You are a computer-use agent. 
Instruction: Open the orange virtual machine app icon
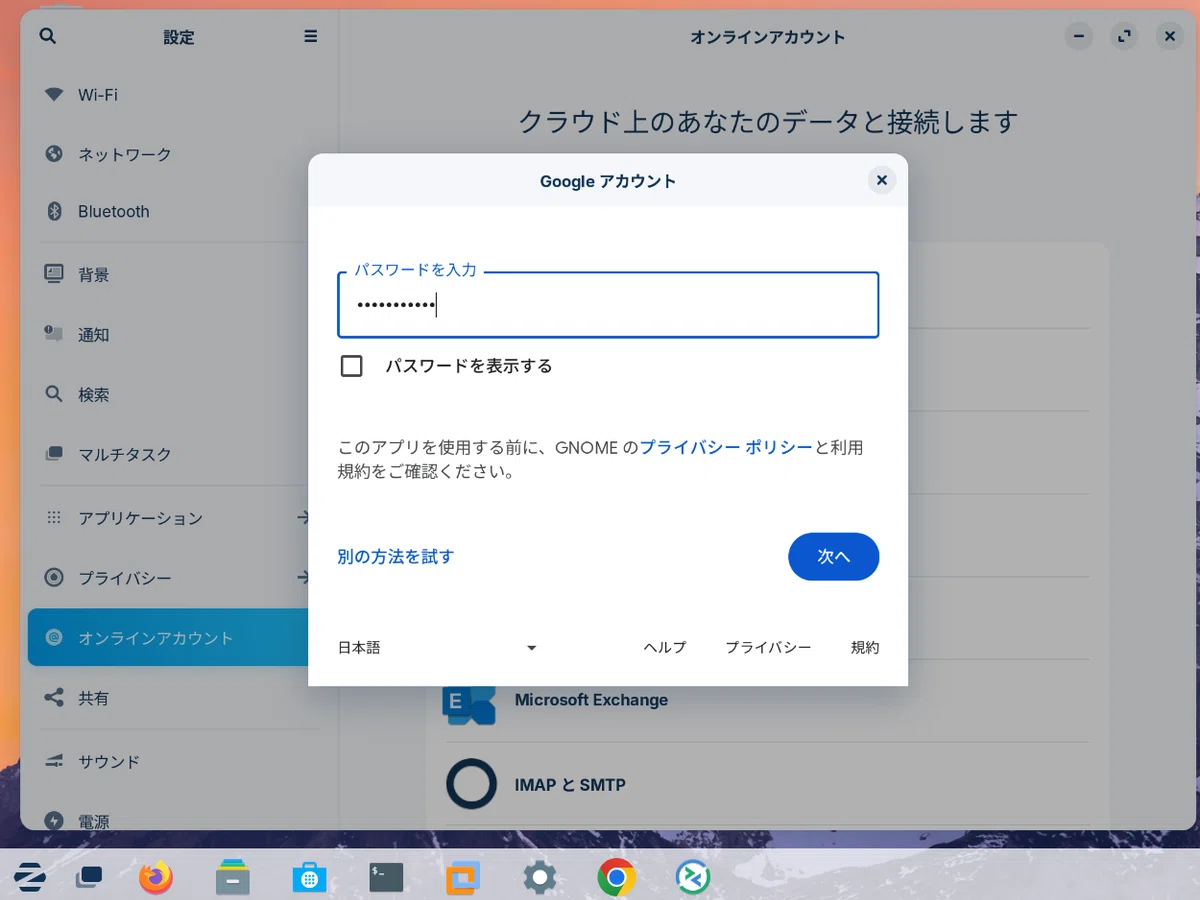click(463, 878)
